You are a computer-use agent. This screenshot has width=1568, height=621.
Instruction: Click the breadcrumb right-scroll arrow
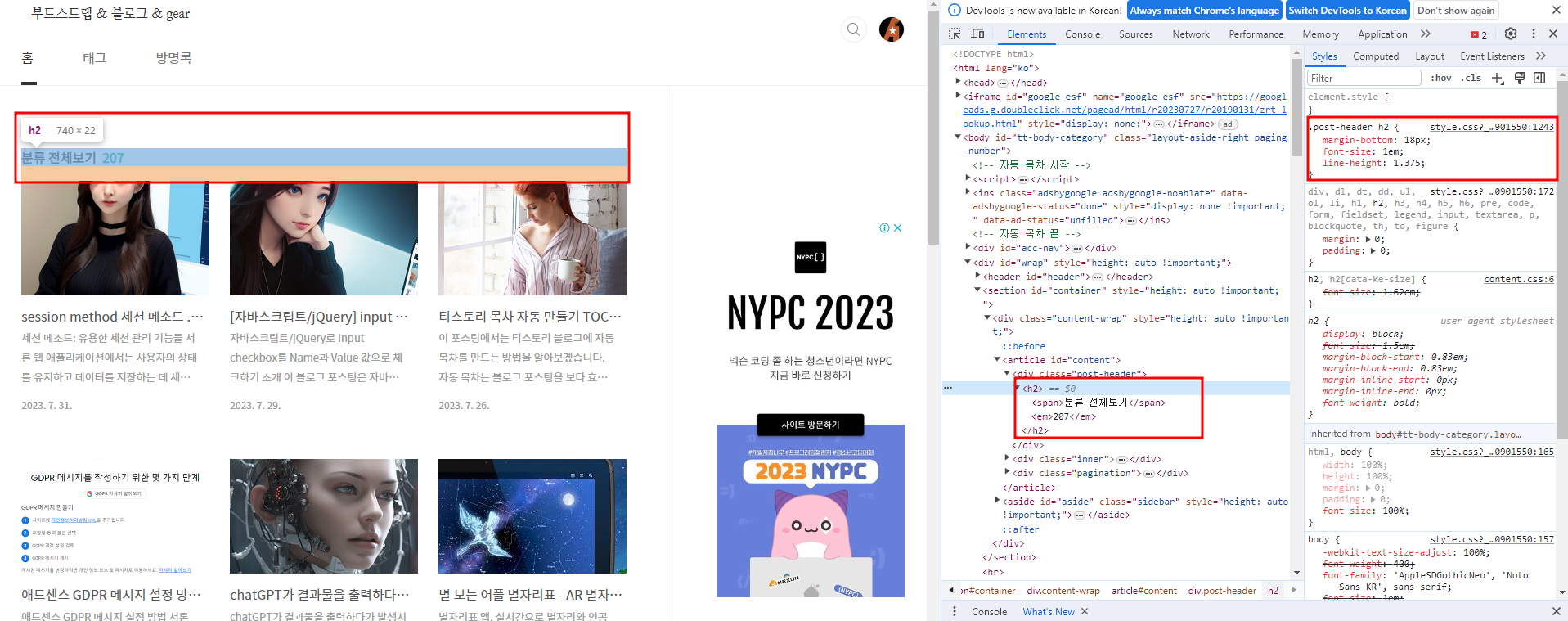(x=1293, y=590)
